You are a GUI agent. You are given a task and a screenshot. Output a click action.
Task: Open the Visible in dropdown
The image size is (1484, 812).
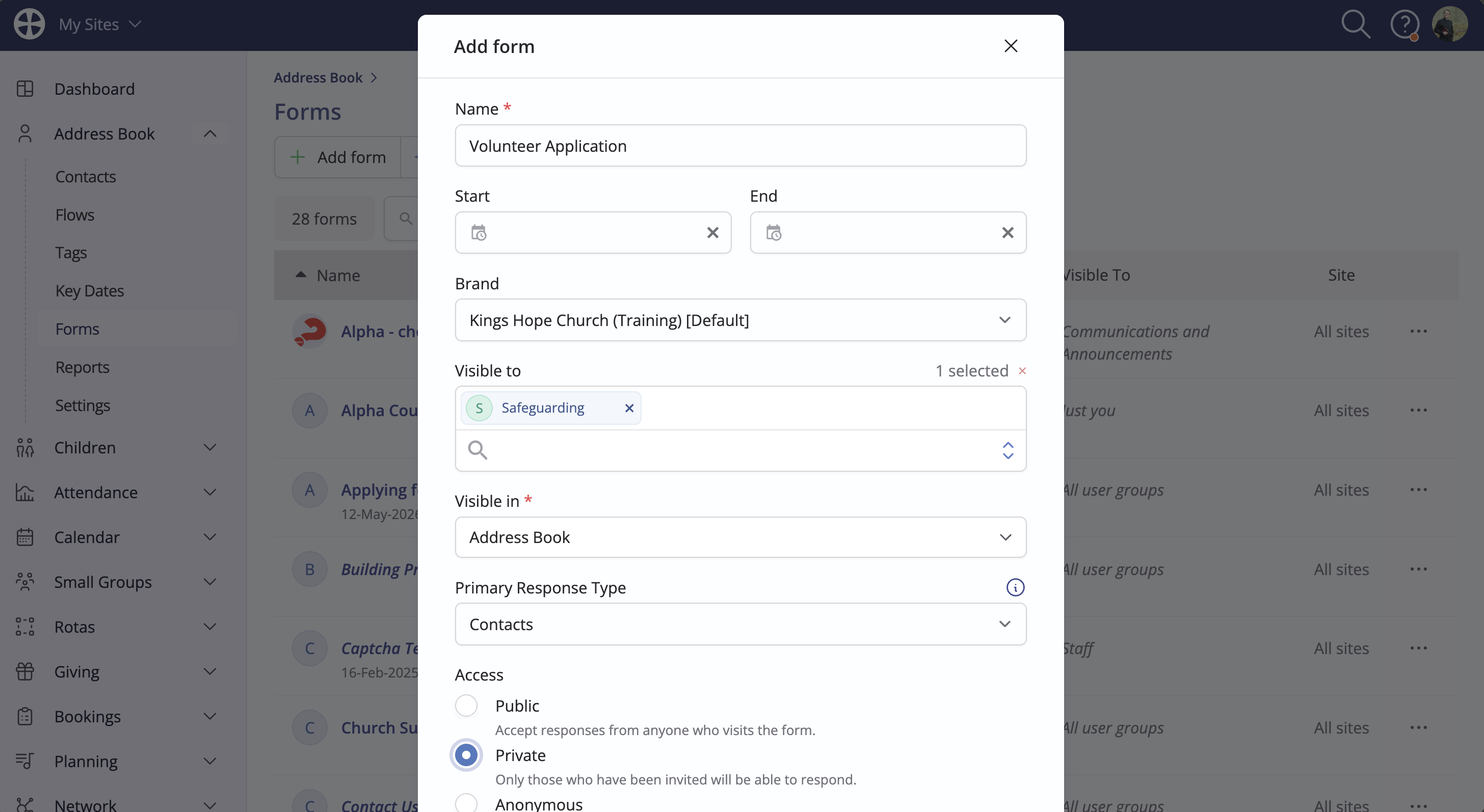(740, 537)
